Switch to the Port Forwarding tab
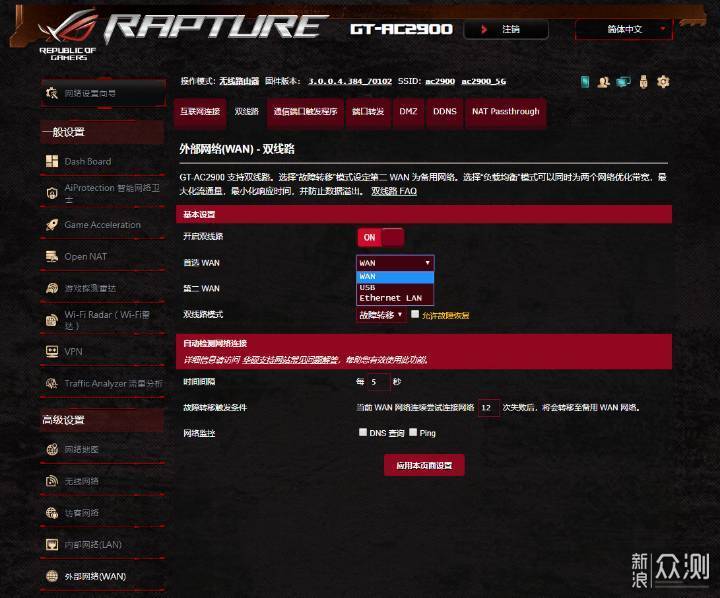This screenshot has height=598, width=720. pyautogui.click(x=368, y=112)
